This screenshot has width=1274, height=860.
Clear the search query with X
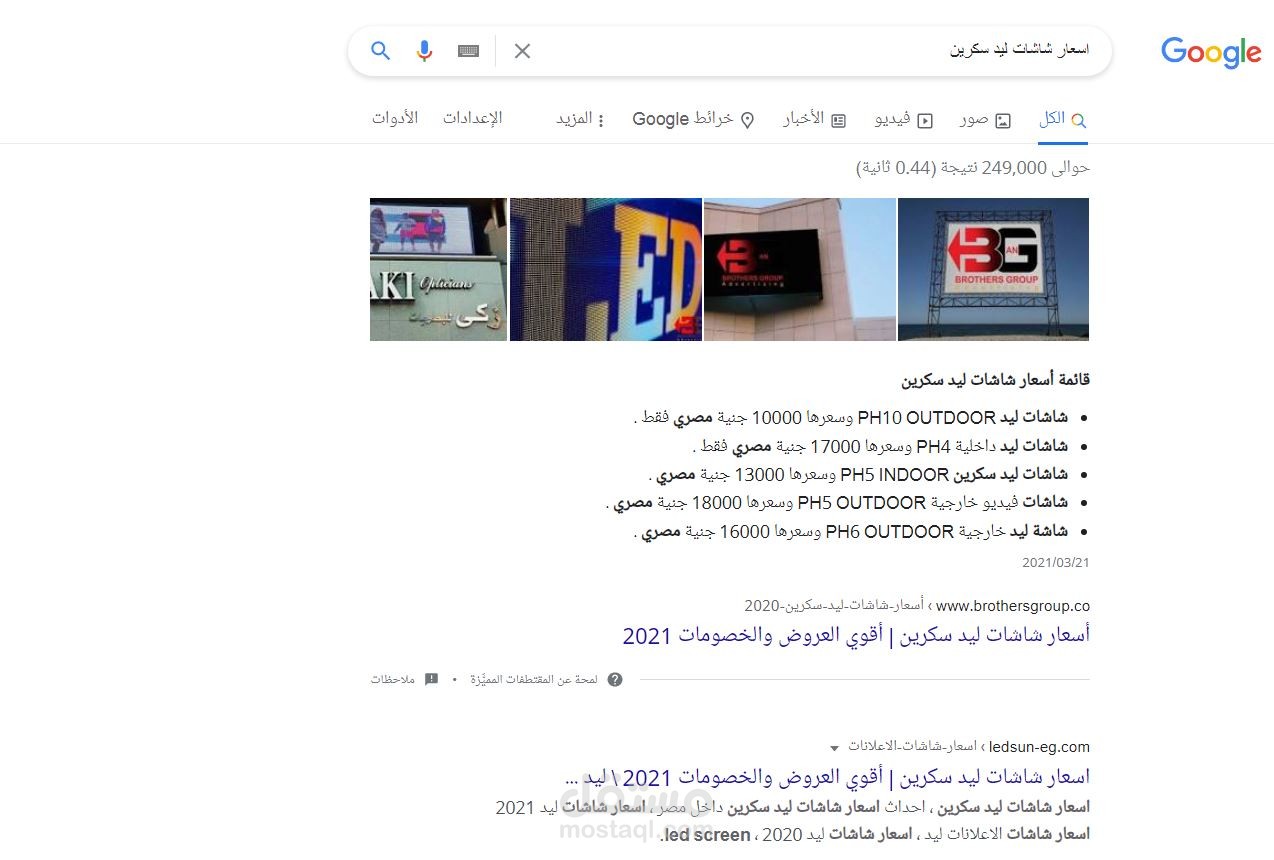[522, 51]
